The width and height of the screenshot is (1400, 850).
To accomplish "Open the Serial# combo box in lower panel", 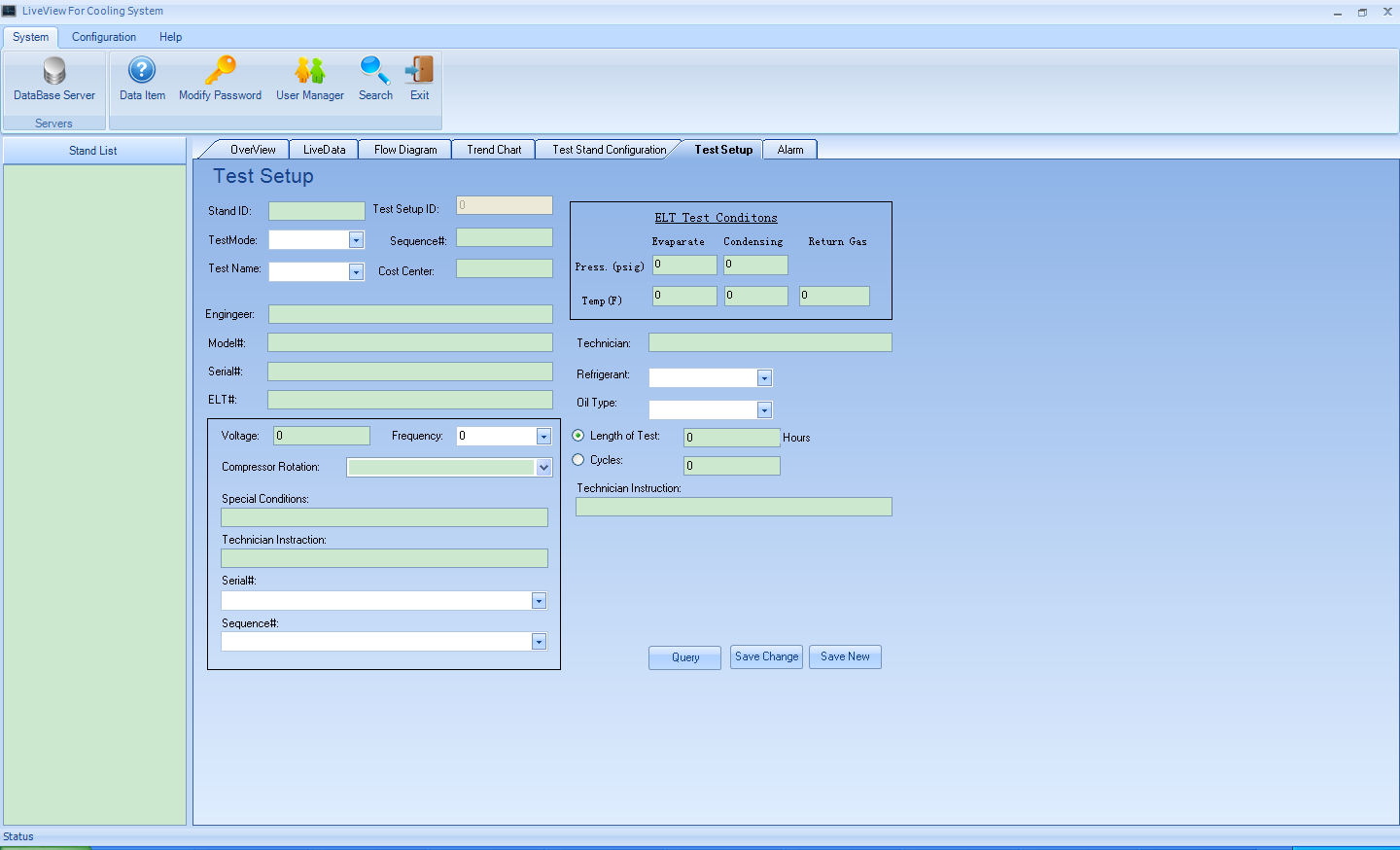I will coord(539,601).
